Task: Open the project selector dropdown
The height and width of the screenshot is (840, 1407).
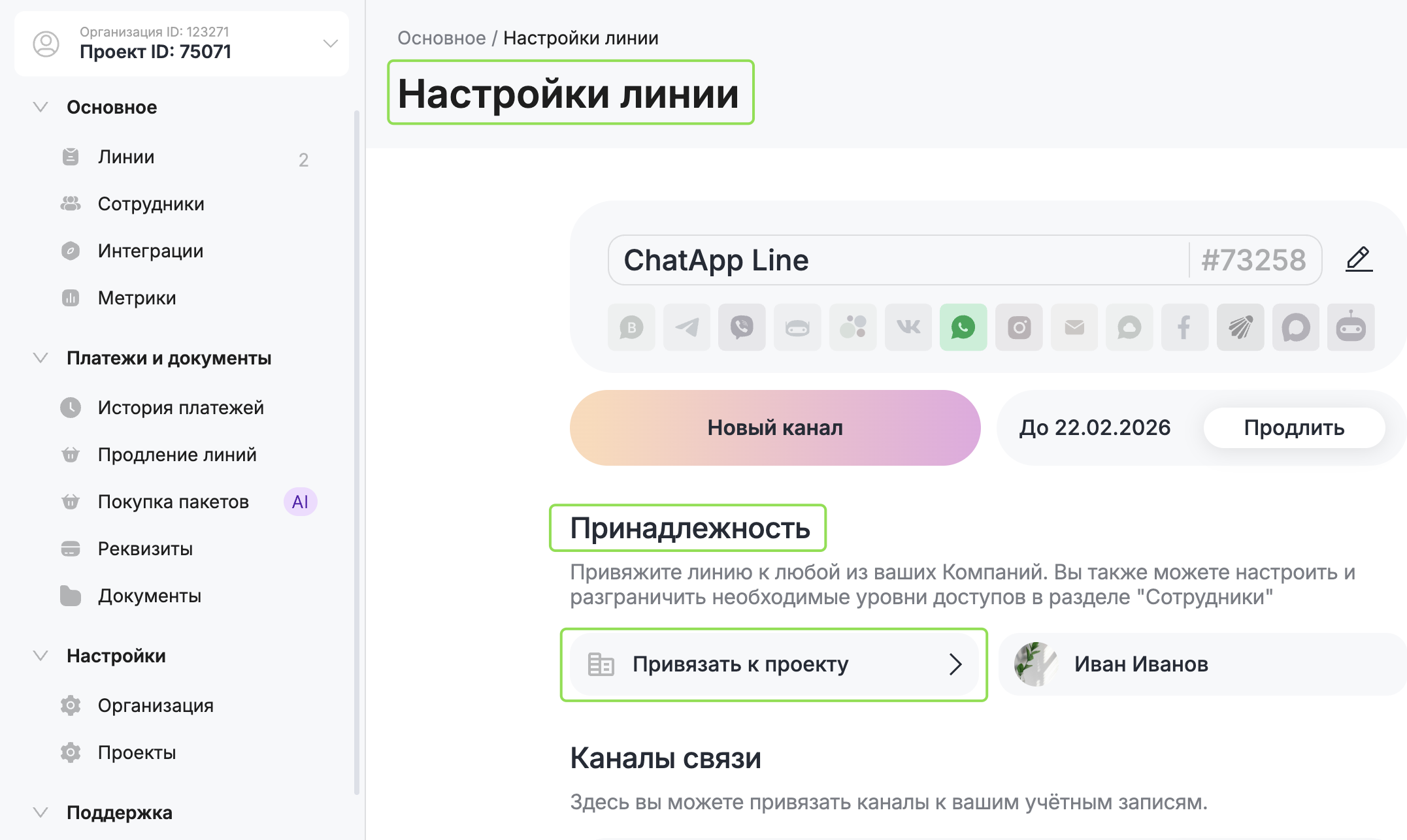Action: (x=330, y=44)
